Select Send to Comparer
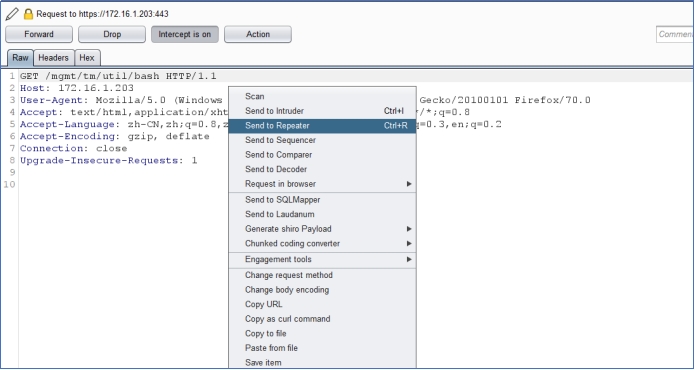The height and width of the screenshot is (370, 695). (x=322, y=155)
